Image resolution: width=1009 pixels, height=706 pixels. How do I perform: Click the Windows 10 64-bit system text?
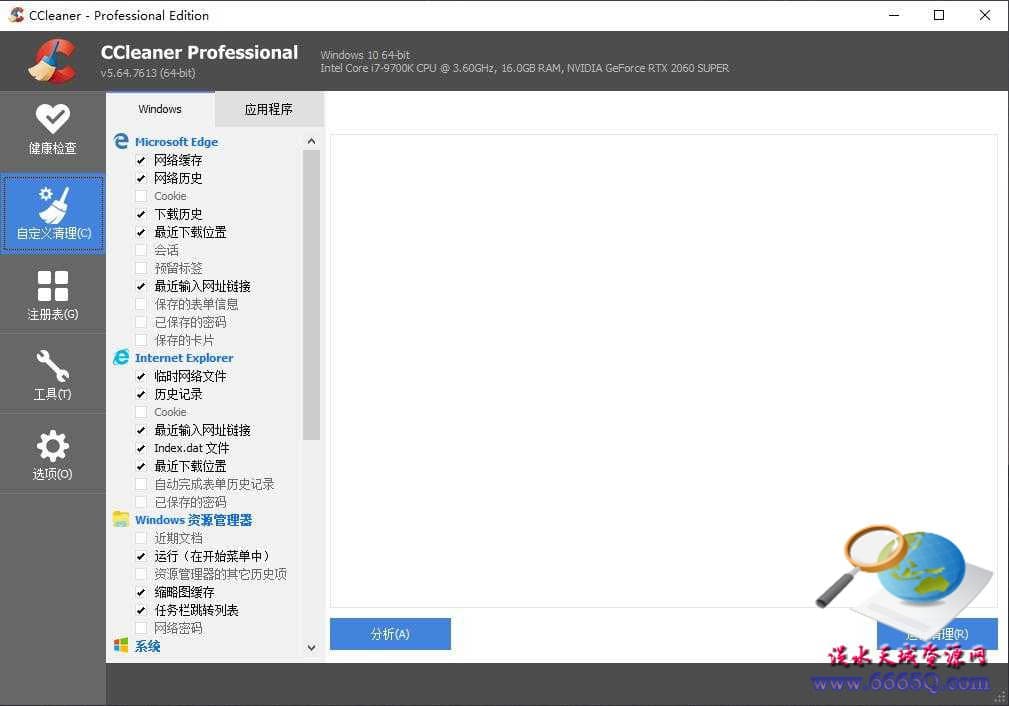pos(365,55)
